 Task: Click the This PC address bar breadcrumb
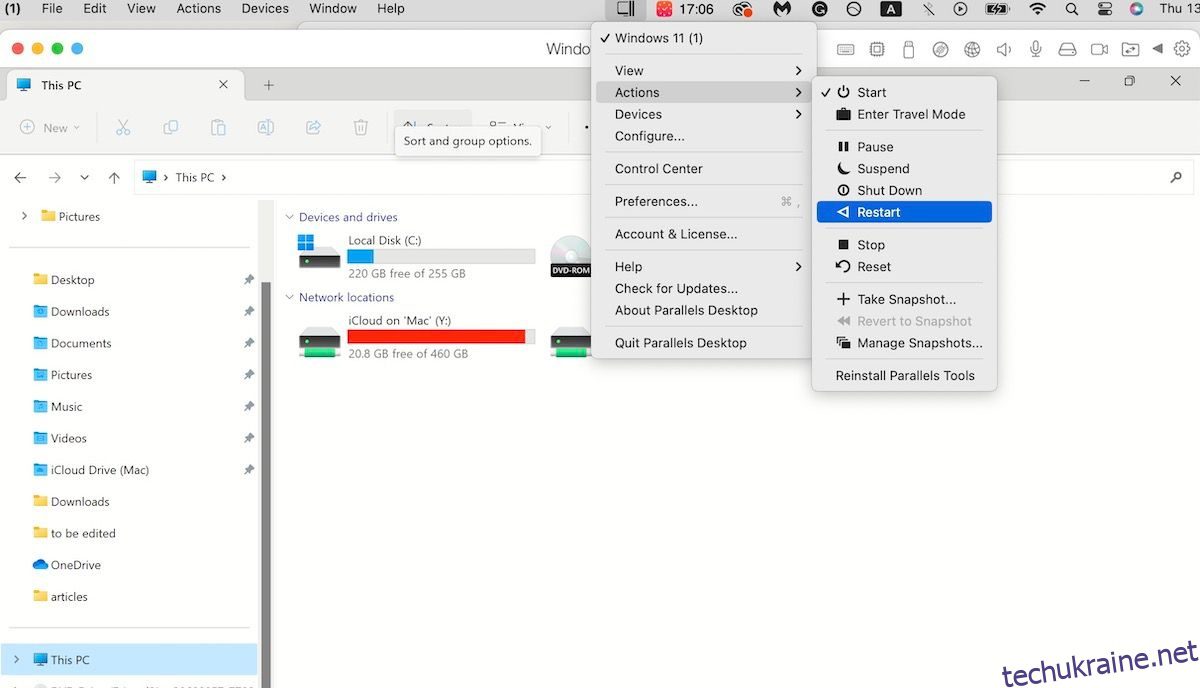coord(194,177)
